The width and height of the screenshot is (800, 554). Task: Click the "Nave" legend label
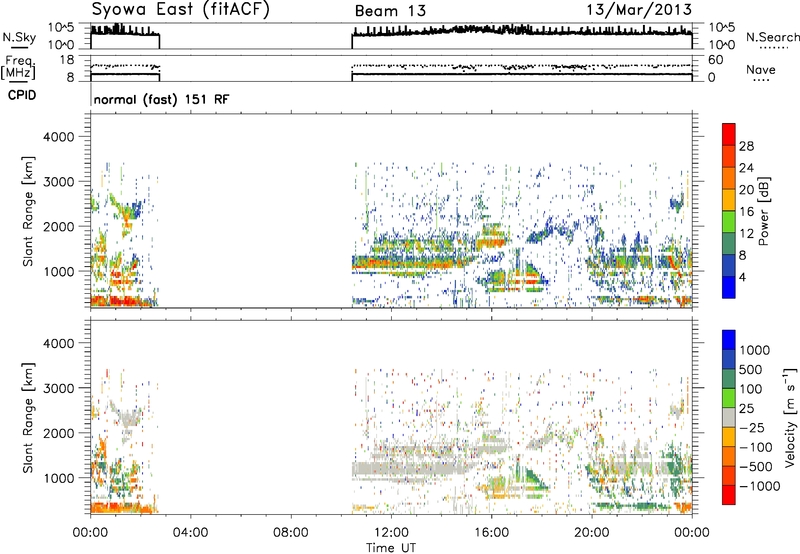[x=761, y=70]
